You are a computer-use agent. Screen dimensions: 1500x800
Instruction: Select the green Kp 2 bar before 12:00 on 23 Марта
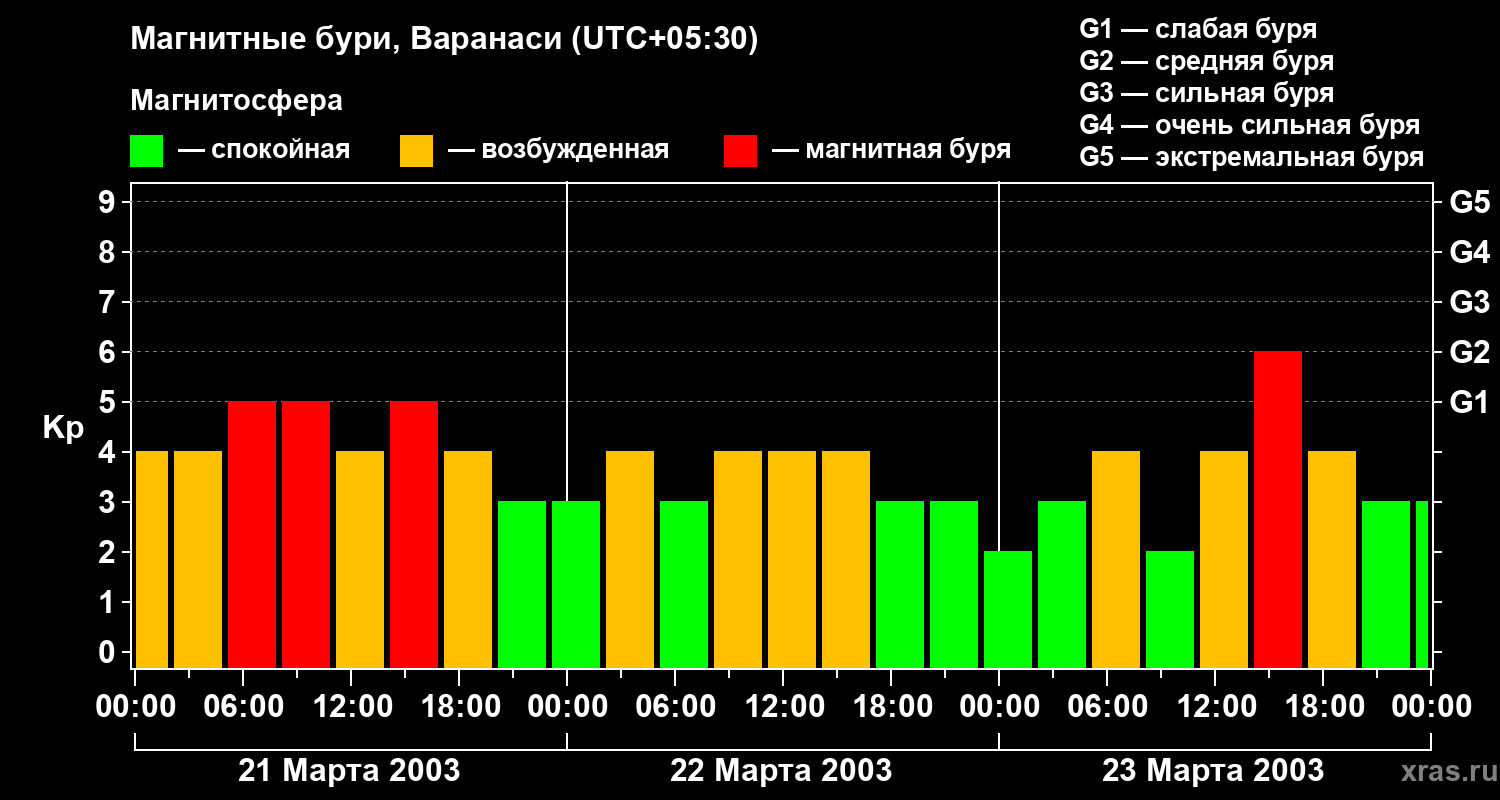coord(1170,609)
